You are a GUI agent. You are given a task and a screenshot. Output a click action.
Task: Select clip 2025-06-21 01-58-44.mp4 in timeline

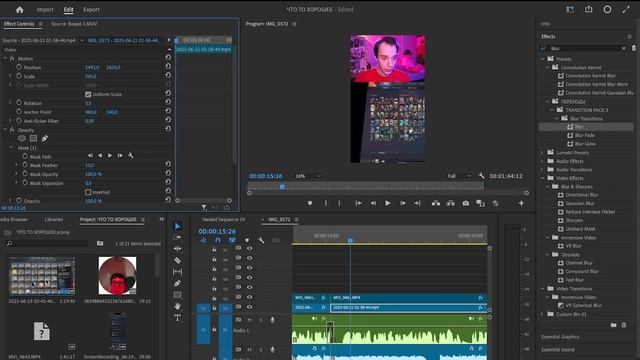click(x=409, y=307)
